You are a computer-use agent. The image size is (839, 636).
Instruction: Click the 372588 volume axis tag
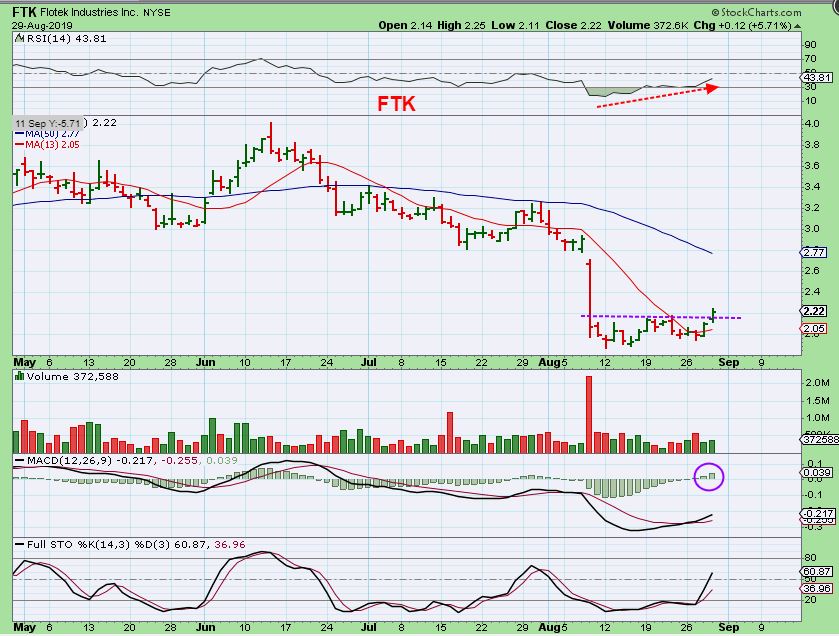point(821,439)
